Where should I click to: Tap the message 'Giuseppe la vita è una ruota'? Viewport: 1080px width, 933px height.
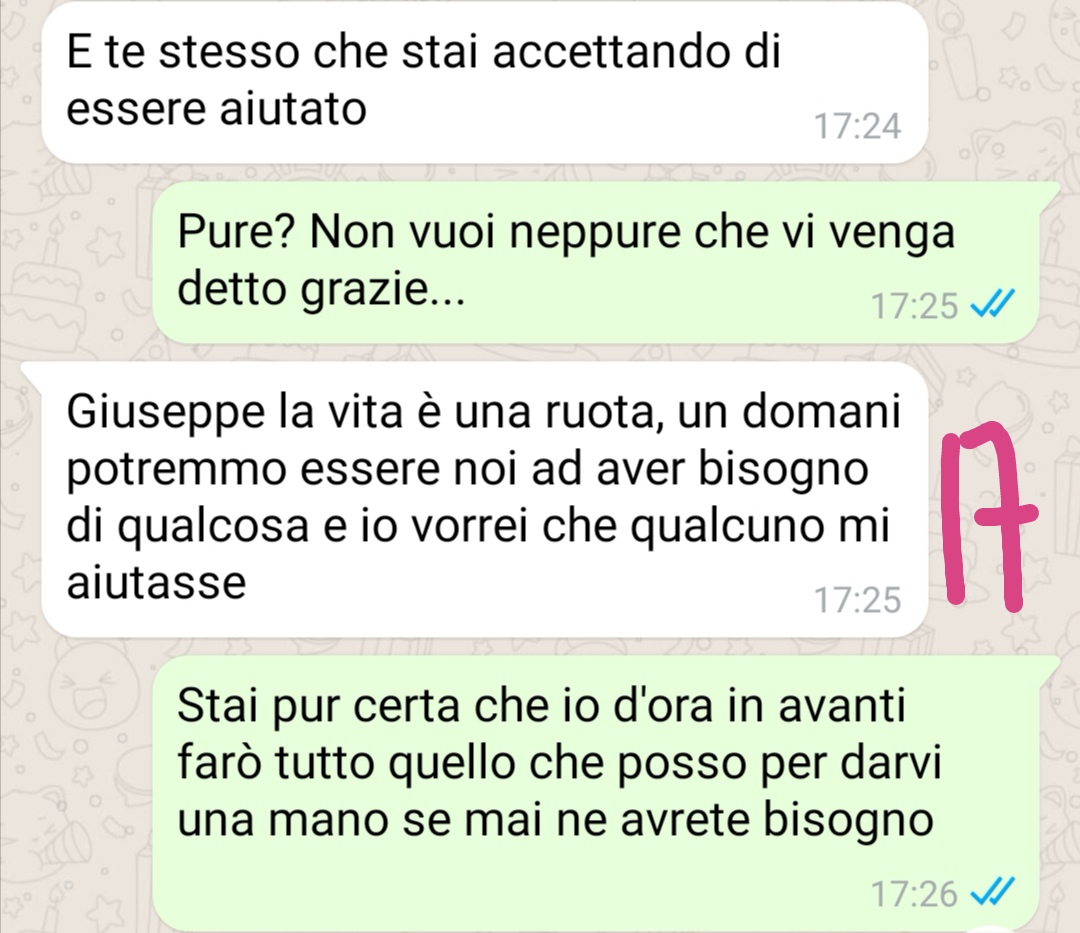click(x=484, y=500)
